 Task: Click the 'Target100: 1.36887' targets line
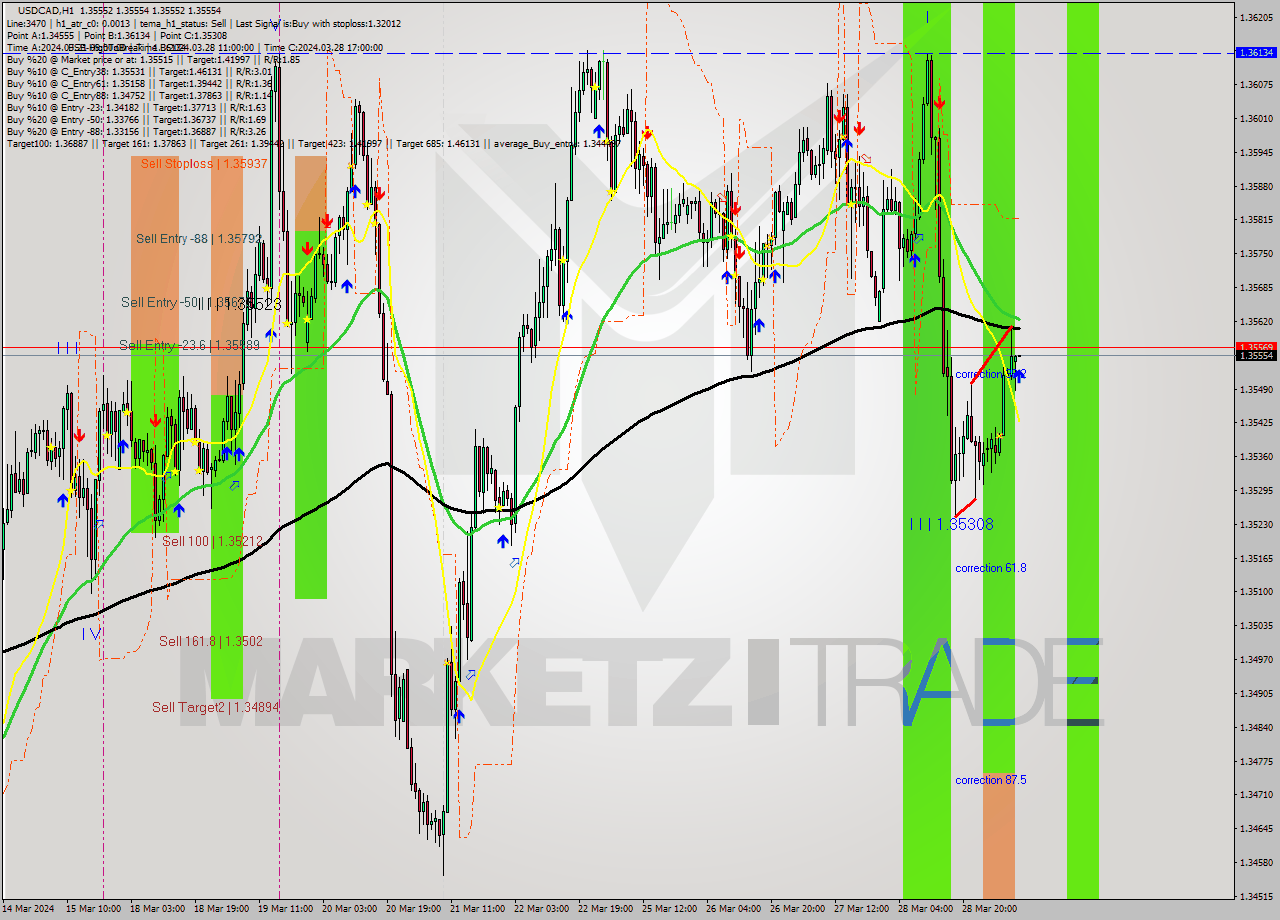[313, 143]
